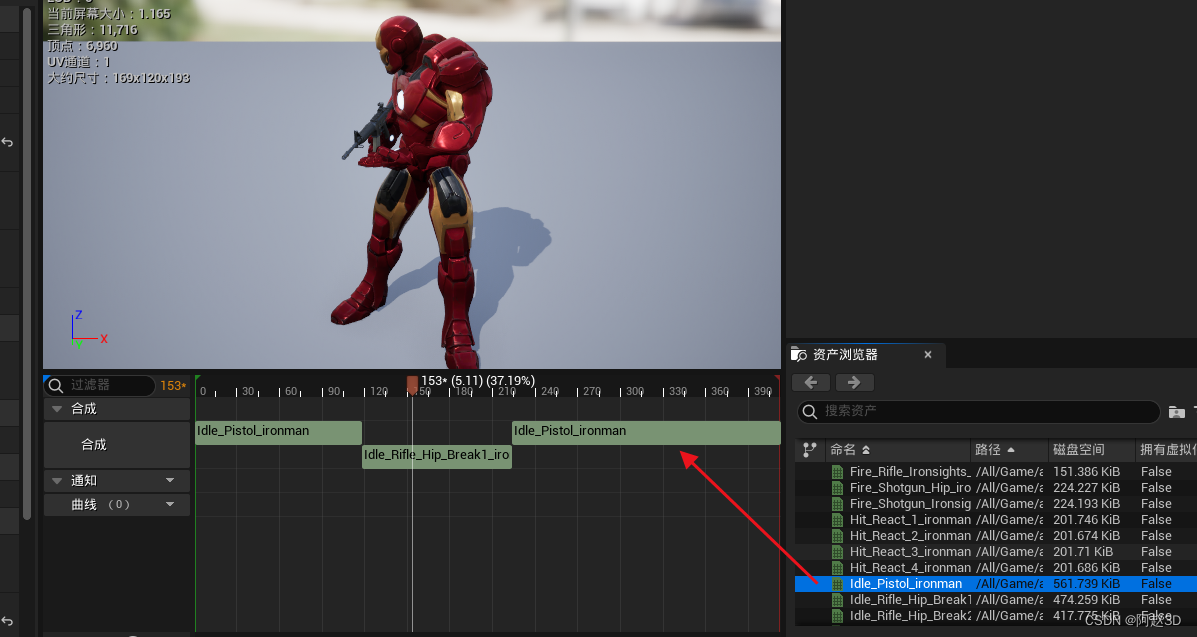Close the 资产浏览器 tab
The width and height of the screenshot is (1197, 637).
[x=928, y=354]
